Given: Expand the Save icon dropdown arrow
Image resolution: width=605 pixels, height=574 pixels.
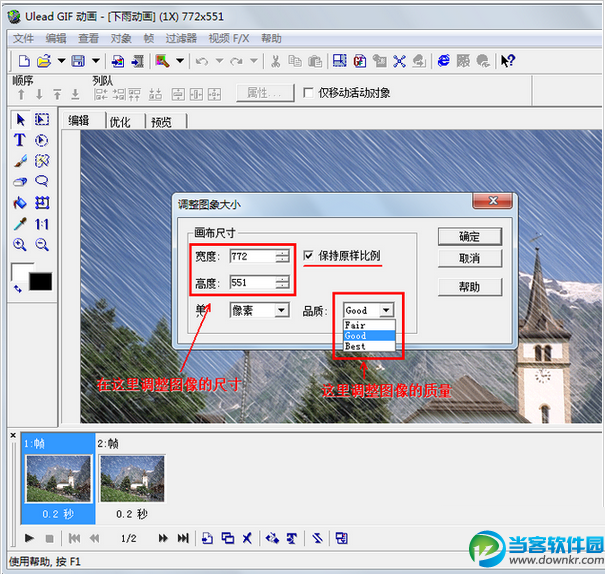Looking at the screenshot, I should pos(96,61).
